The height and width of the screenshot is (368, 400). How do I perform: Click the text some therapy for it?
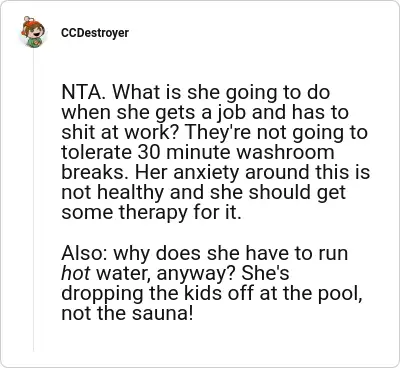pos(151,213)
